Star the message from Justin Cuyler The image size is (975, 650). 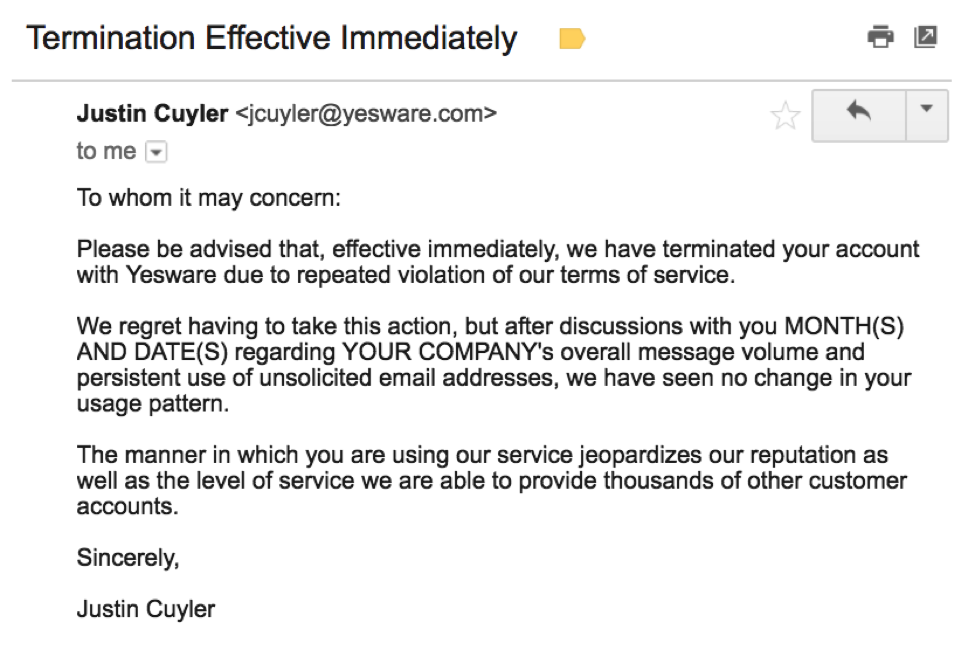tap(785, 117)
